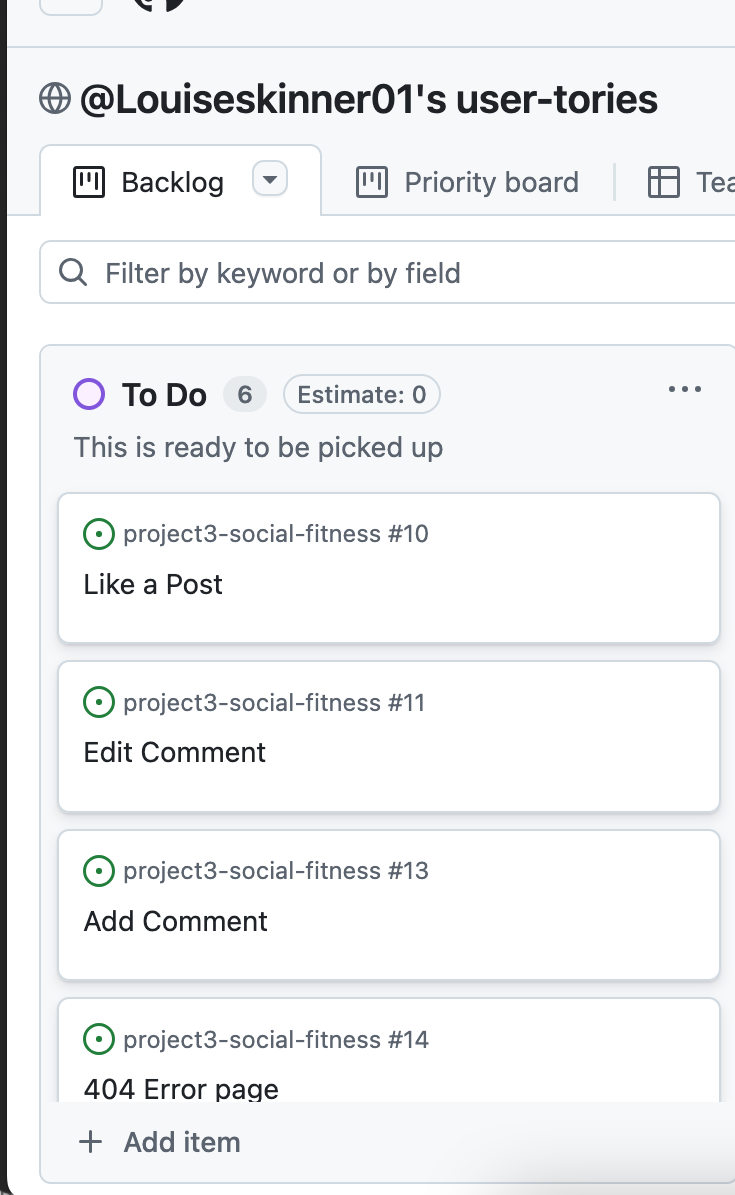Click the Backlog board view icon
This screenshot has height=1195, width=735.
90,181
